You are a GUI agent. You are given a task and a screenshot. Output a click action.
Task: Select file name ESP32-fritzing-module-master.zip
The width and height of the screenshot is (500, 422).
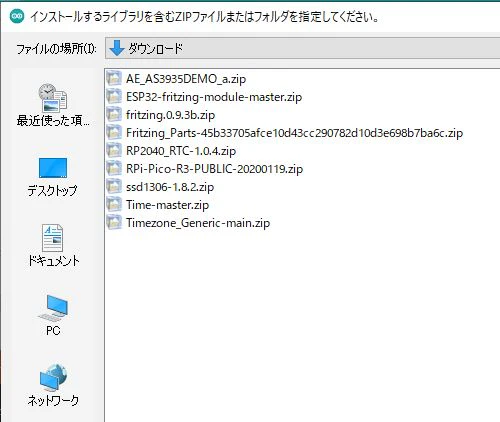214,97
